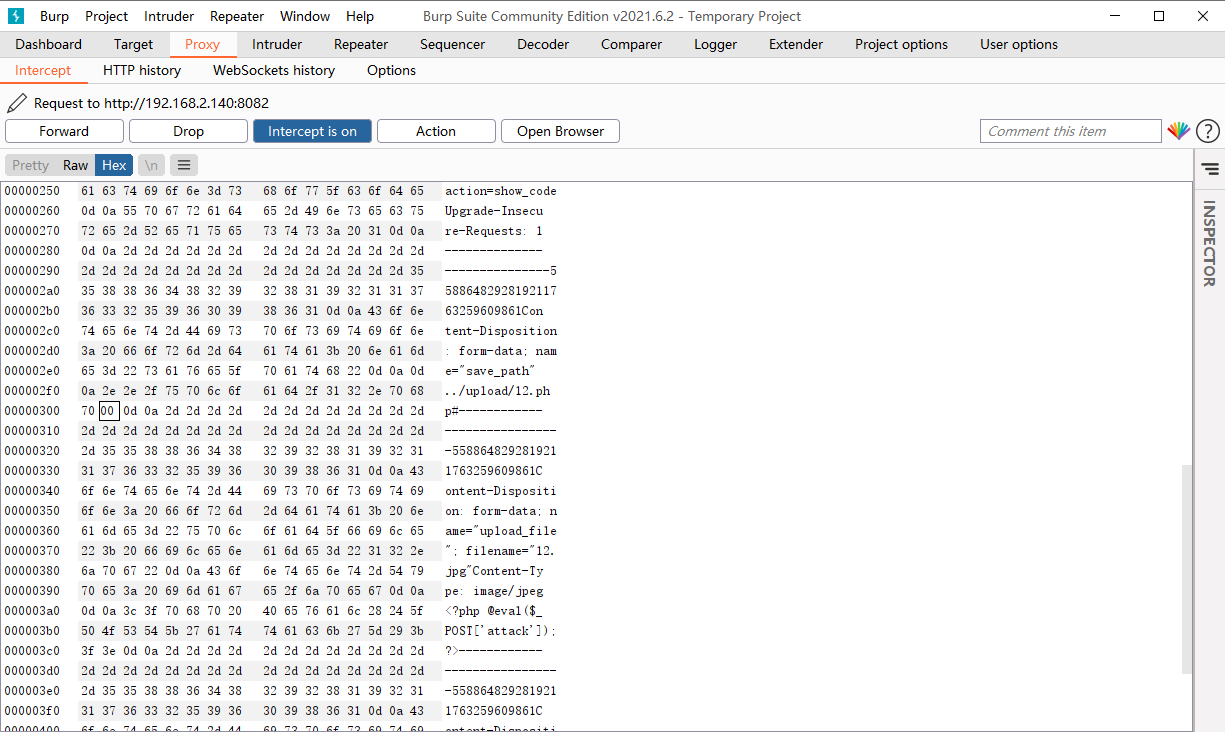
Task: Switch to the Target tab
Action: (133, 44)
